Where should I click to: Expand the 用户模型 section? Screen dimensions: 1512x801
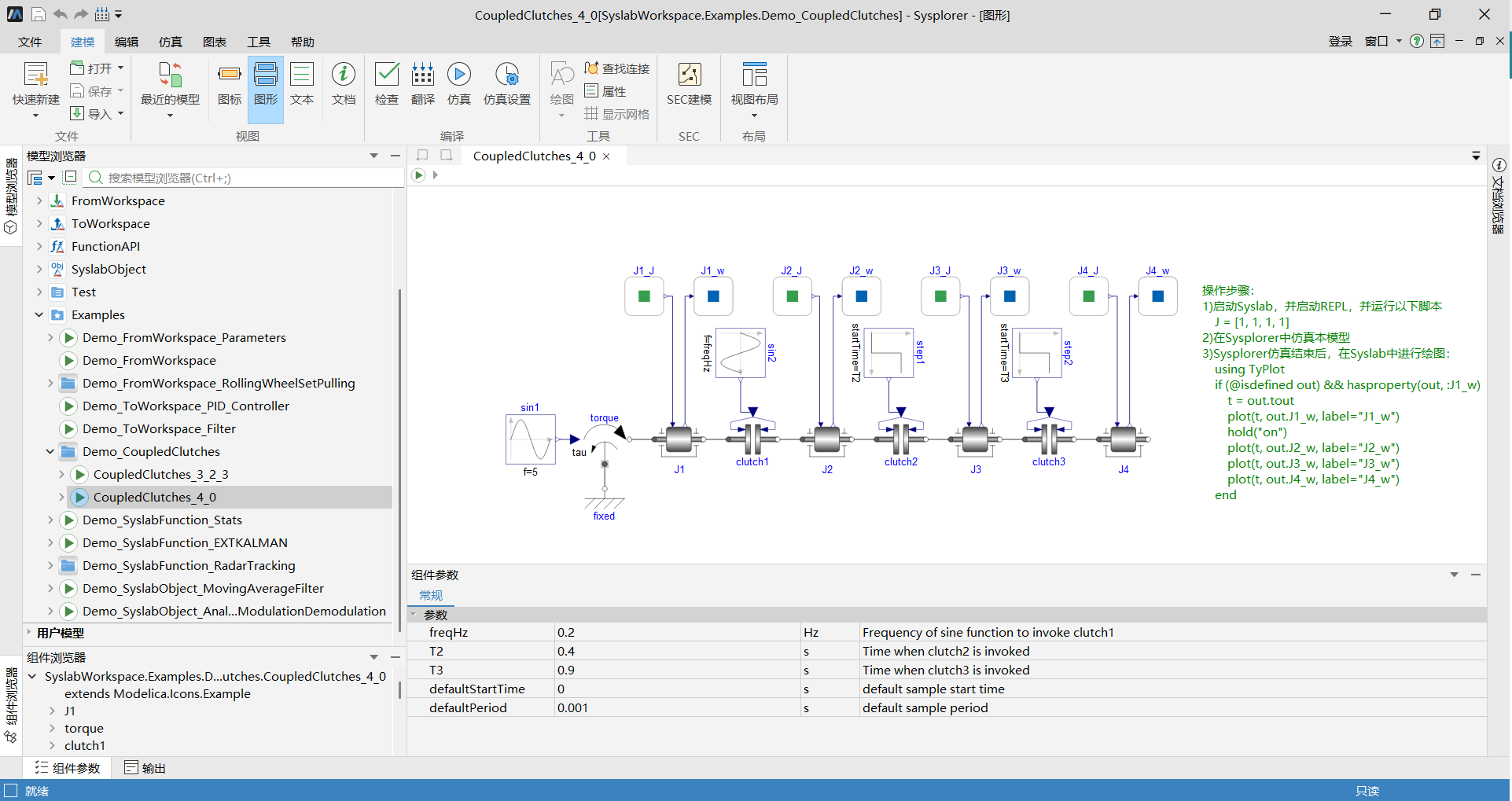29,633
